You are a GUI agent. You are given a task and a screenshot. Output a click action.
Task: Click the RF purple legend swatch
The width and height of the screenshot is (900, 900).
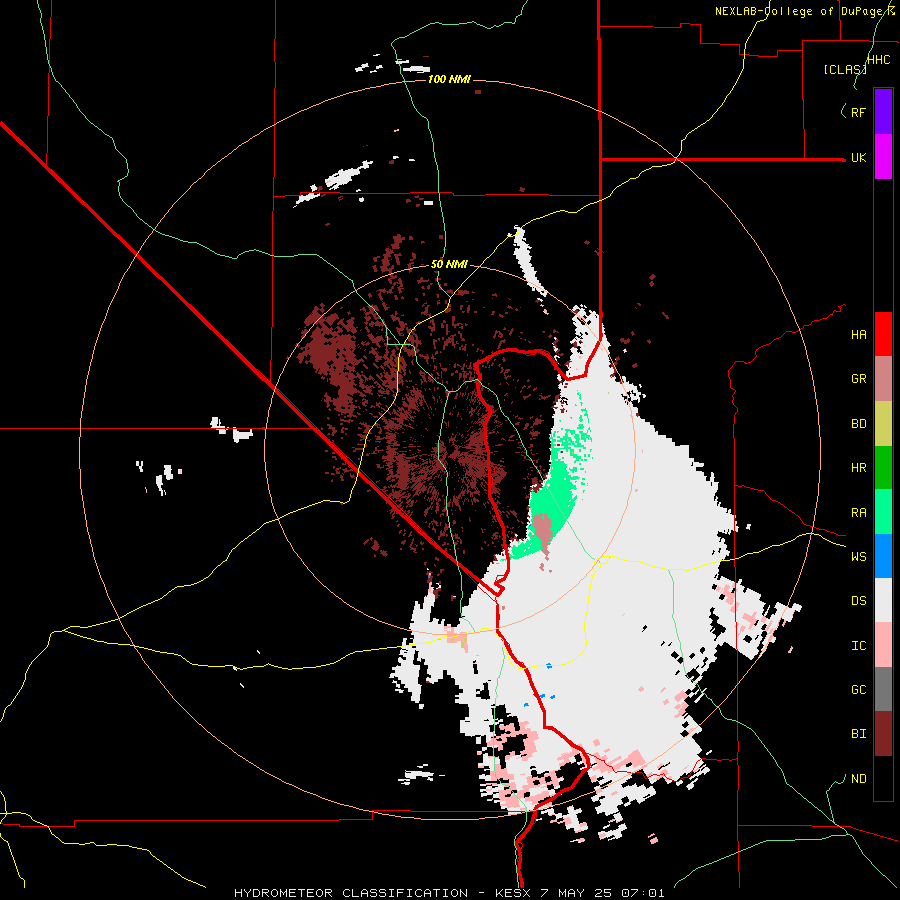[883, 112]
